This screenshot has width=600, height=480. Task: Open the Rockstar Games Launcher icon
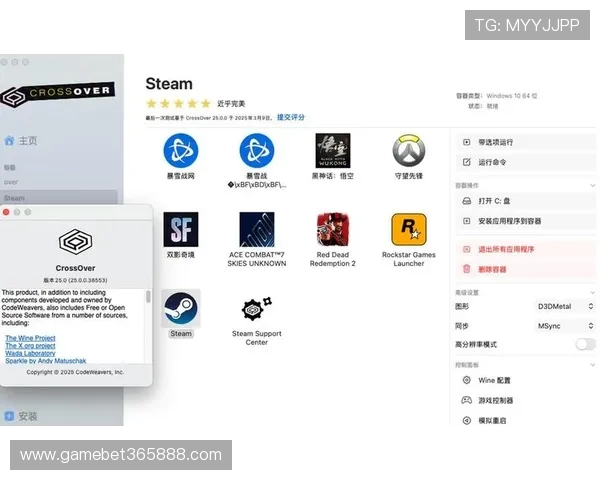(x=409, y=229)
